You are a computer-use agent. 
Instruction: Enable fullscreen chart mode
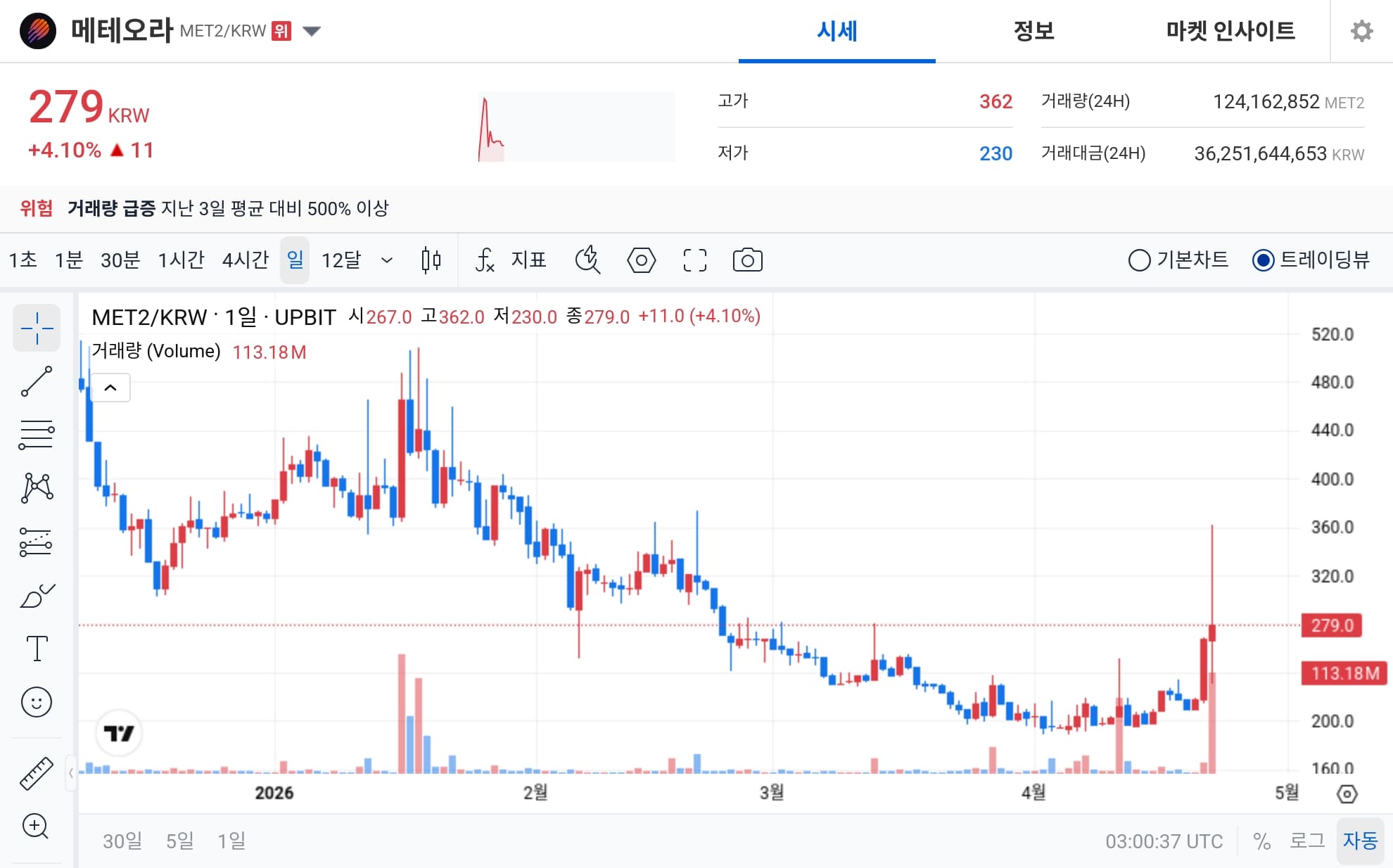point(694,260)
